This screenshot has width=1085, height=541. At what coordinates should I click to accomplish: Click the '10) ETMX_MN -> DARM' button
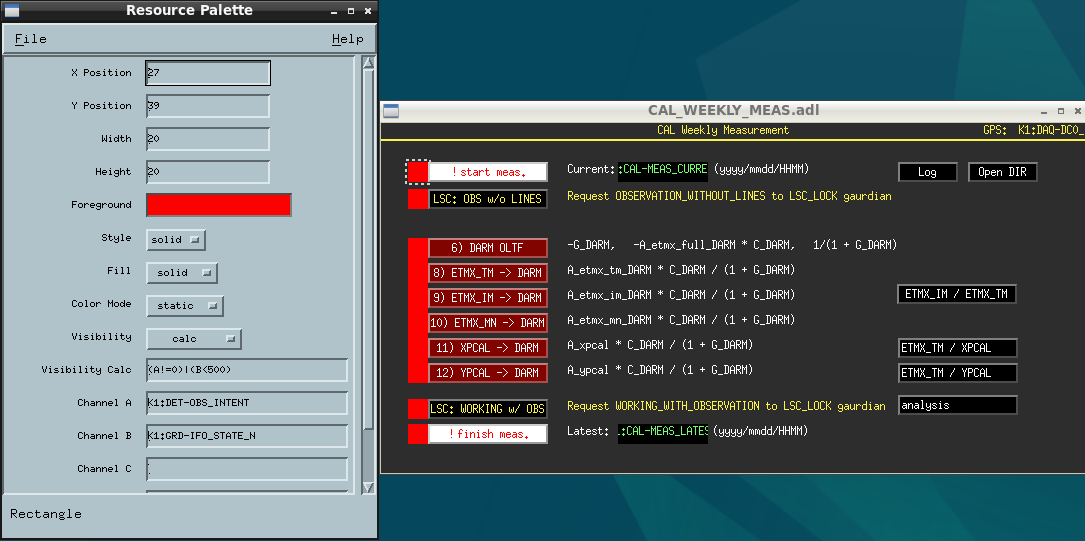pyautogui.click(x=488, y=322)
